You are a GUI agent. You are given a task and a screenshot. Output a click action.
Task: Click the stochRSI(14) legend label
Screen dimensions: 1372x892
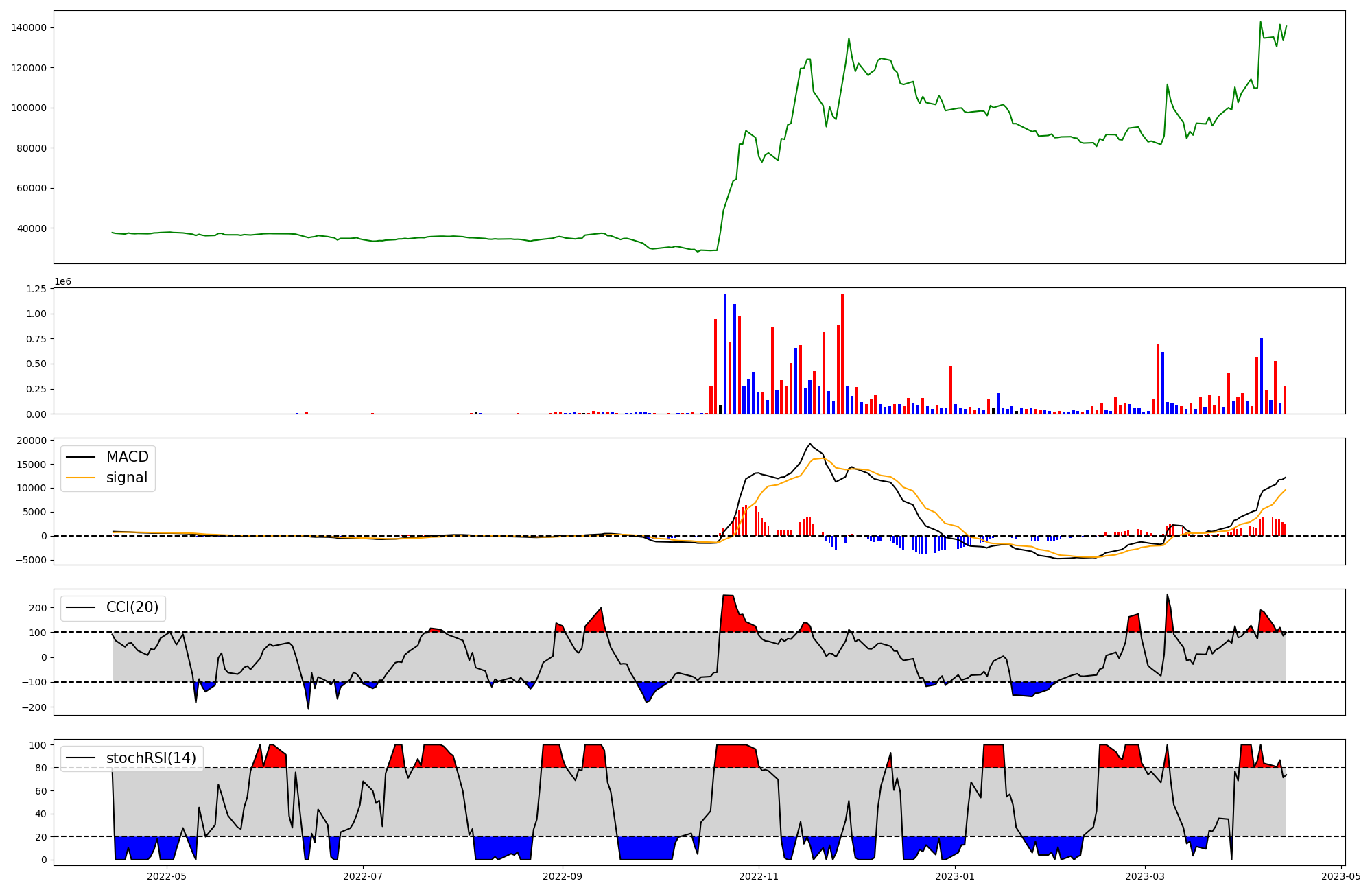(x=151, y=758)
